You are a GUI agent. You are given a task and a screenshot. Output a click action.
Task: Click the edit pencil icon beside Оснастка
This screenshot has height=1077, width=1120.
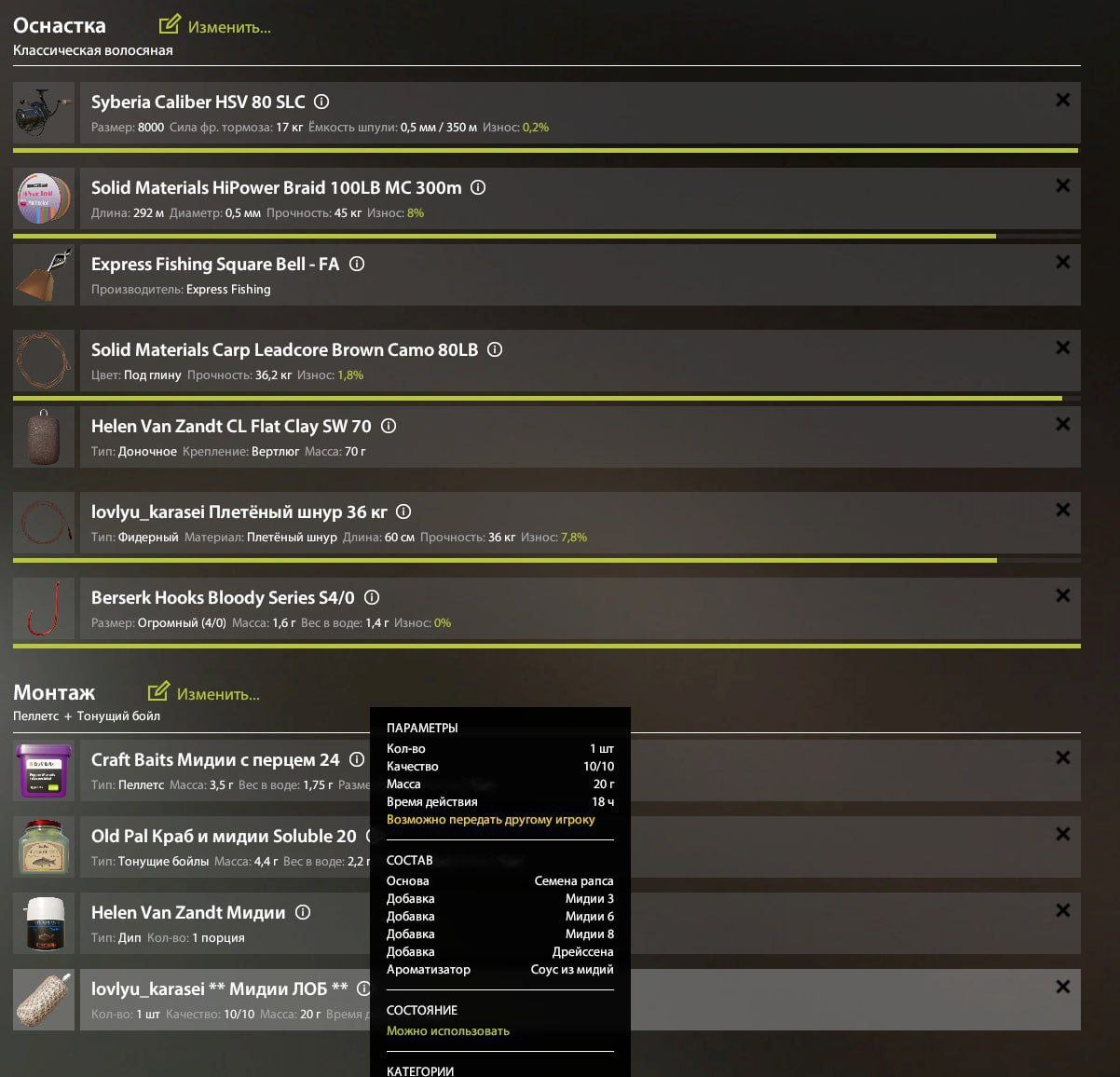(169, 24)
